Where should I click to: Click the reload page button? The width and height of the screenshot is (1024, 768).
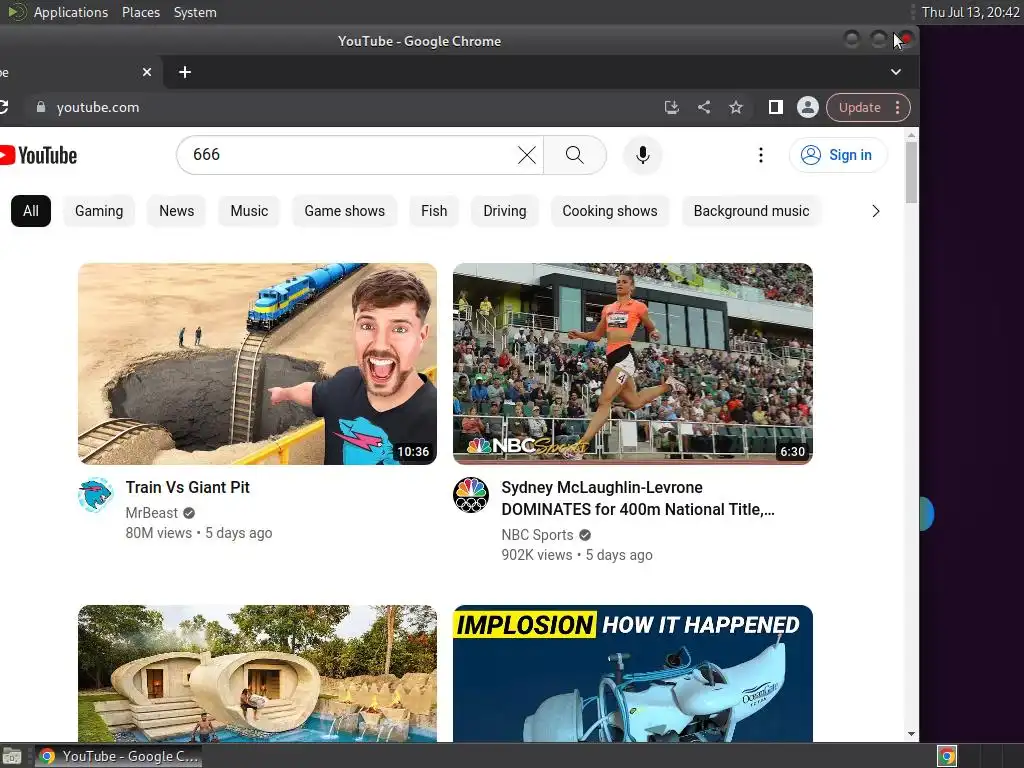click(3, 107)
